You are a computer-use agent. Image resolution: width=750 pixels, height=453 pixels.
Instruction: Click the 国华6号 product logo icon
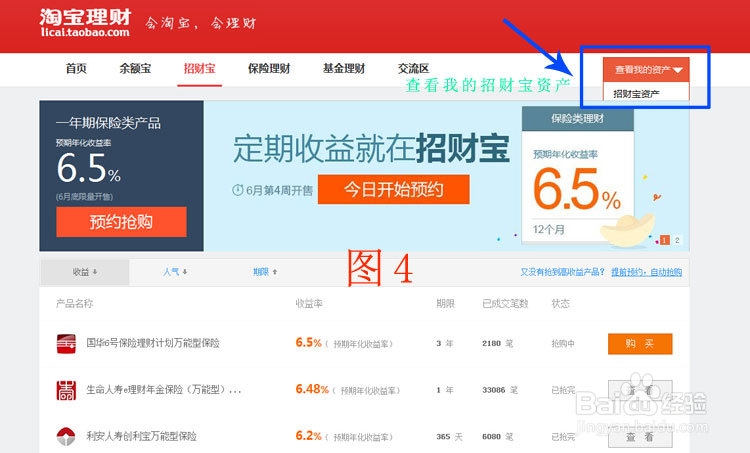point(66,343)
